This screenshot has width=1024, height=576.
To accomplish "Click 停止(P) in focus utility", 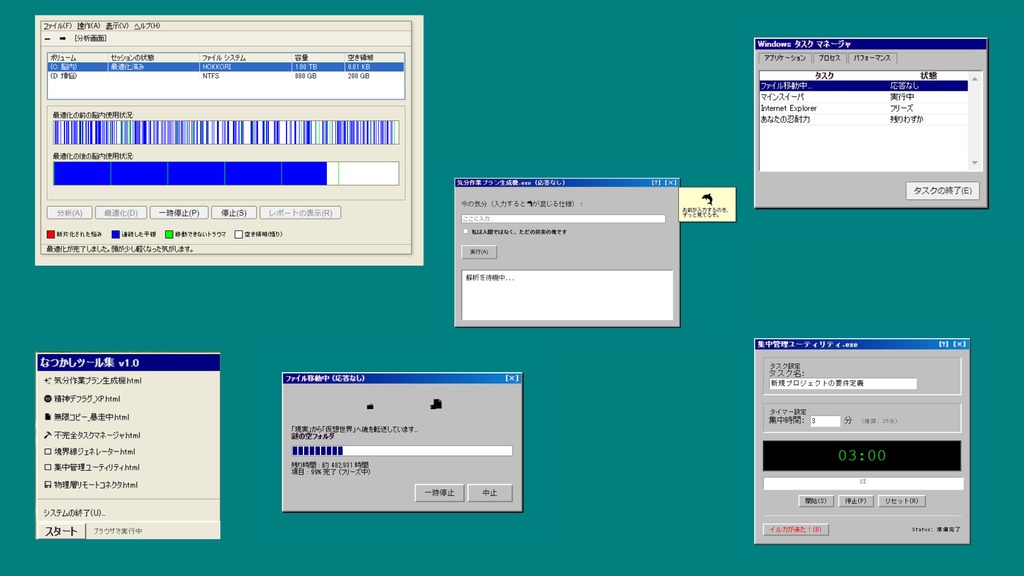I will (x=856, y=501).
